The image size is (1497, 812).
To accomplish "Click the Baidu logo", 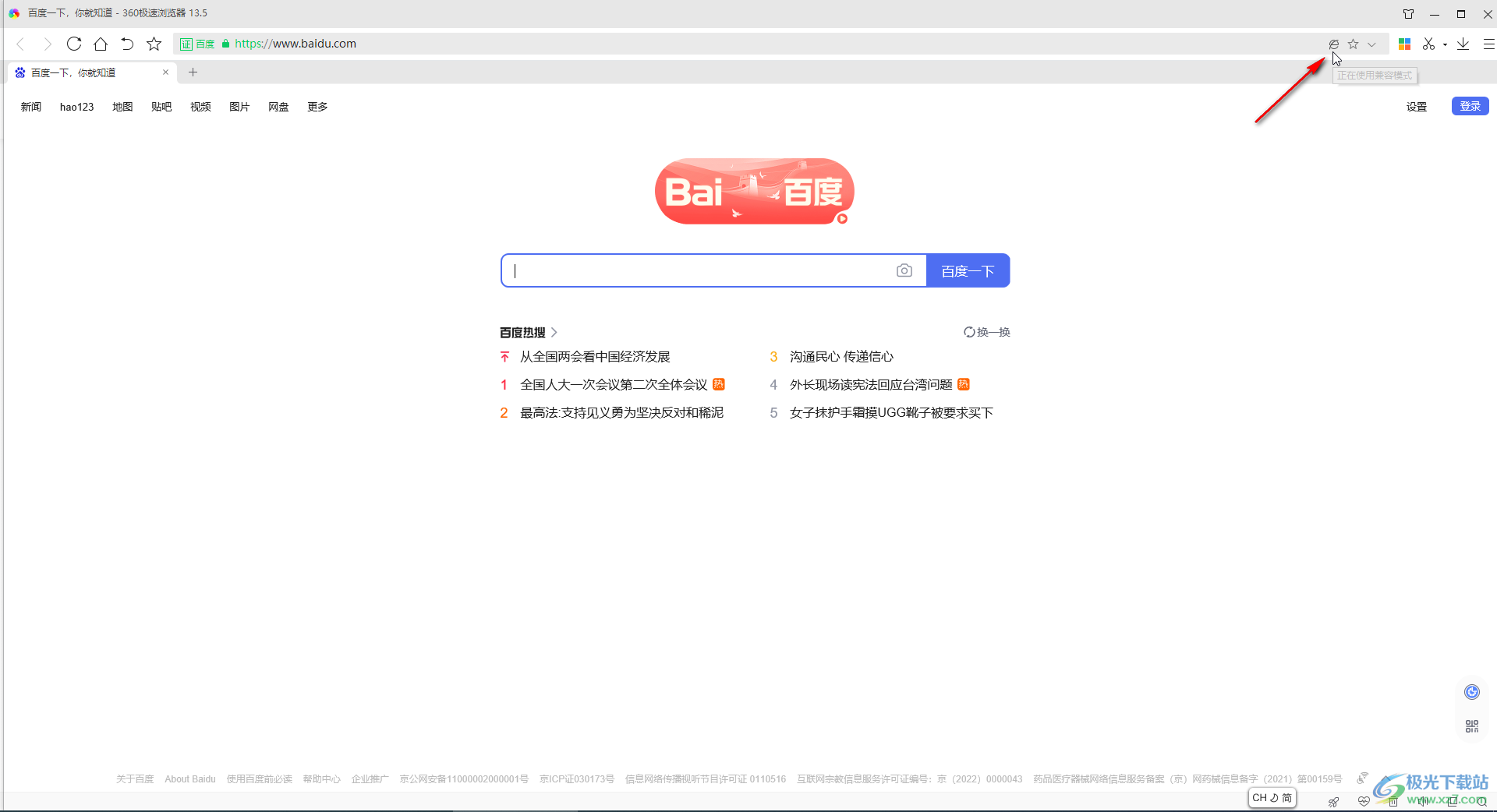I will [x=754, y=191].
